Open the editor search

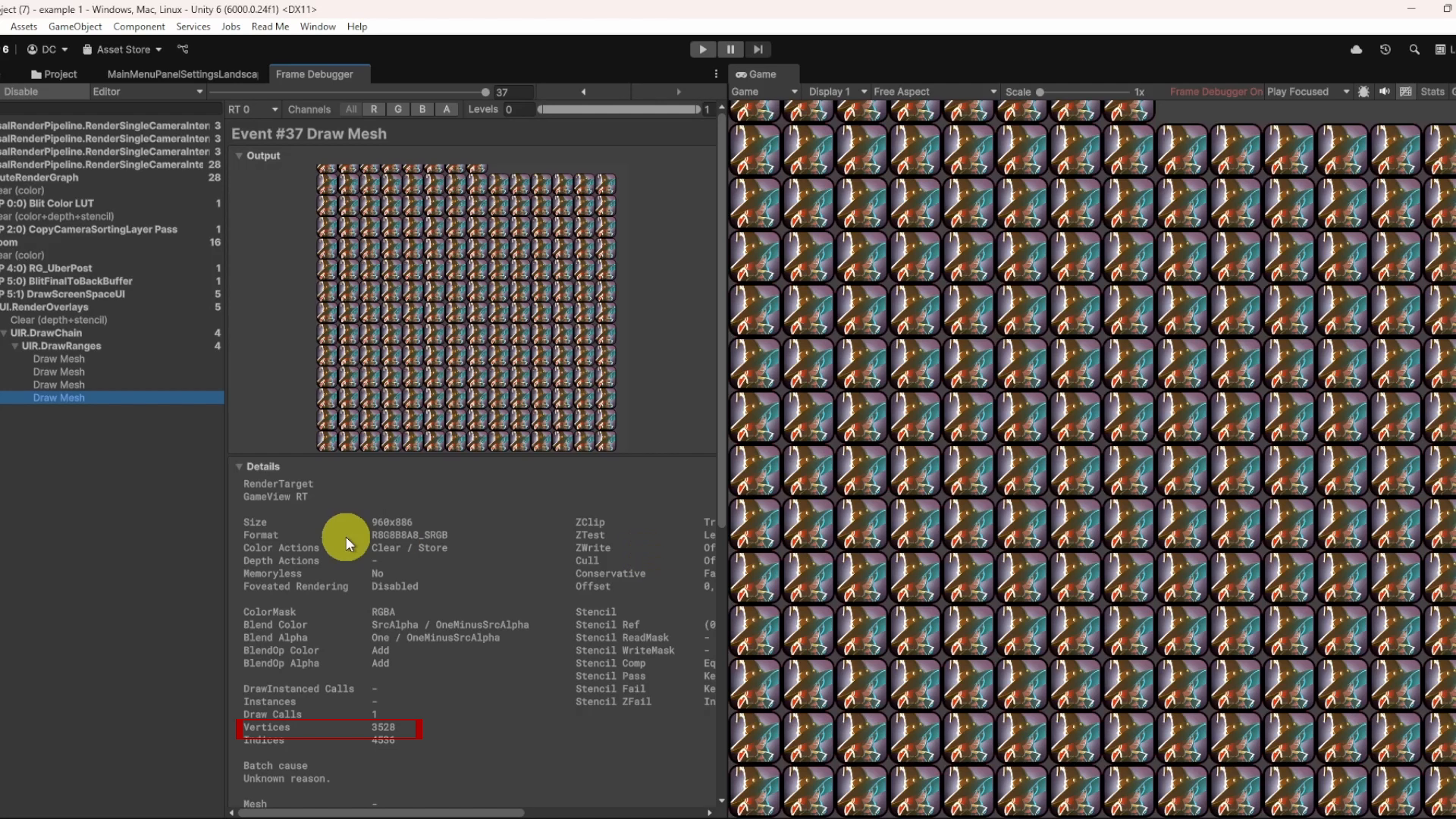point(1415,49)
